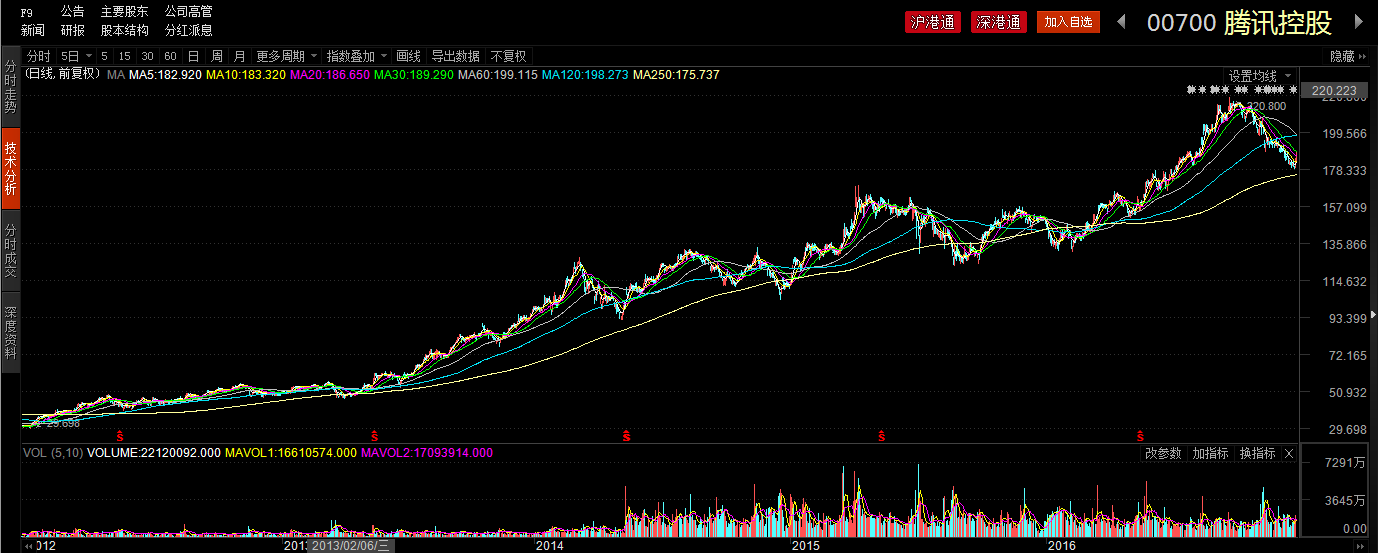Select the 60-minute period
The height and width of the screenshot is (553, 1378).
tap(170, 56)
